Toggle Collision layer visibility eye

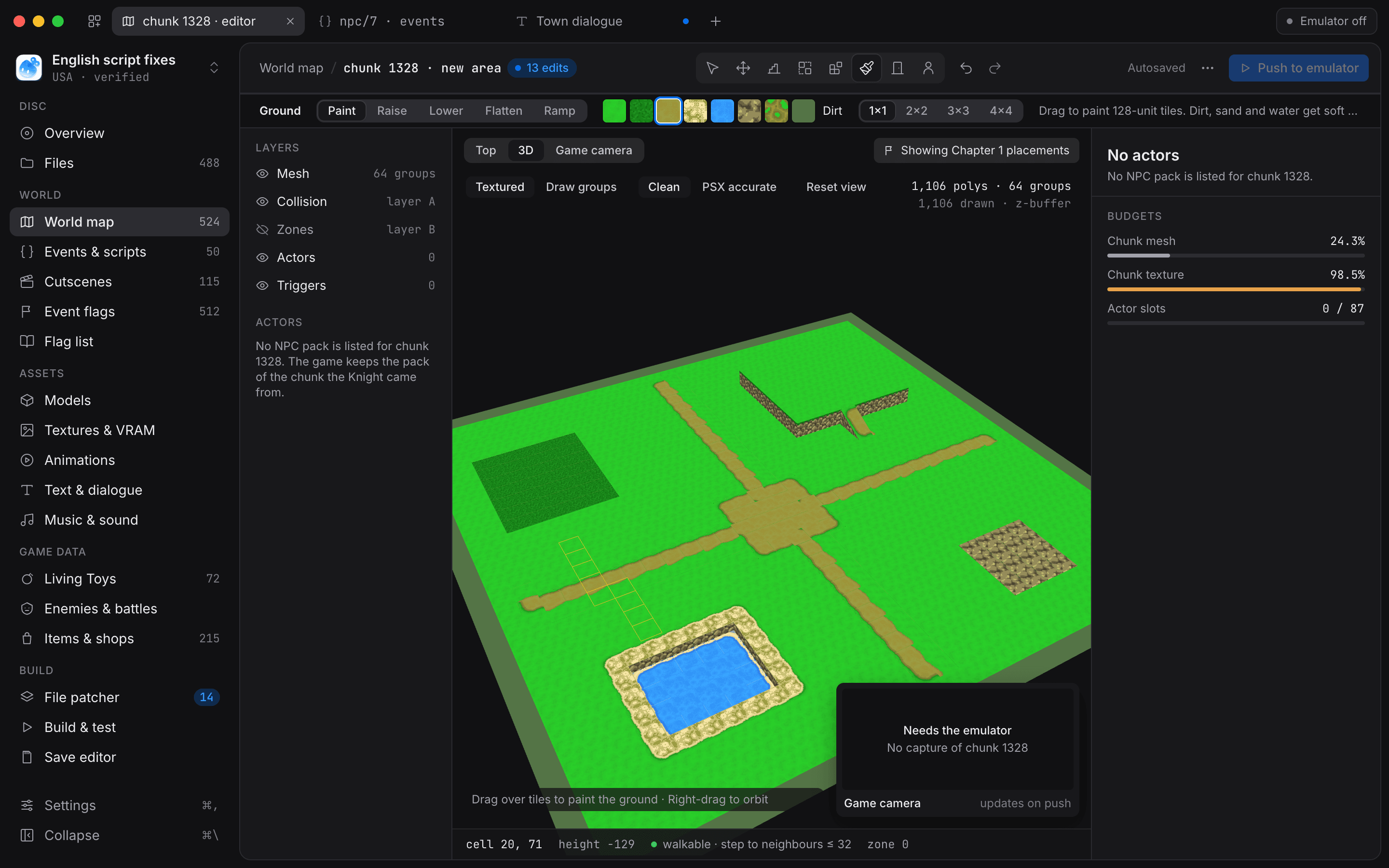(x=262, y=202)
